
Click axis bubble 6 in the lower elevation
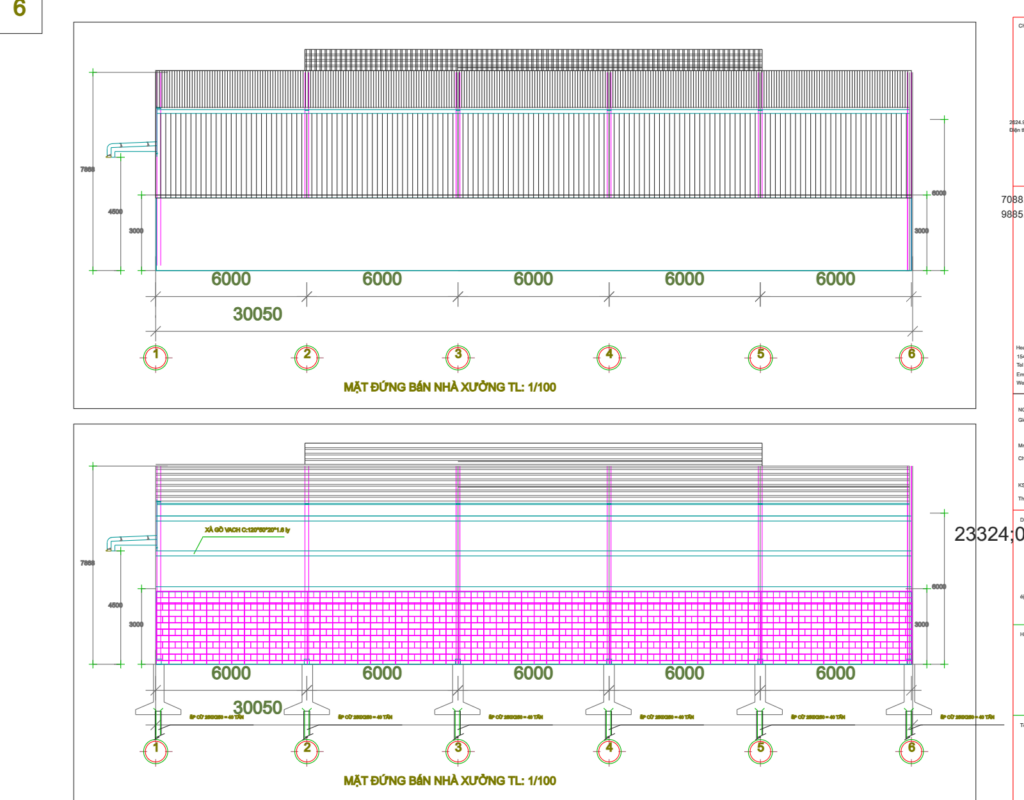point(912,750)
